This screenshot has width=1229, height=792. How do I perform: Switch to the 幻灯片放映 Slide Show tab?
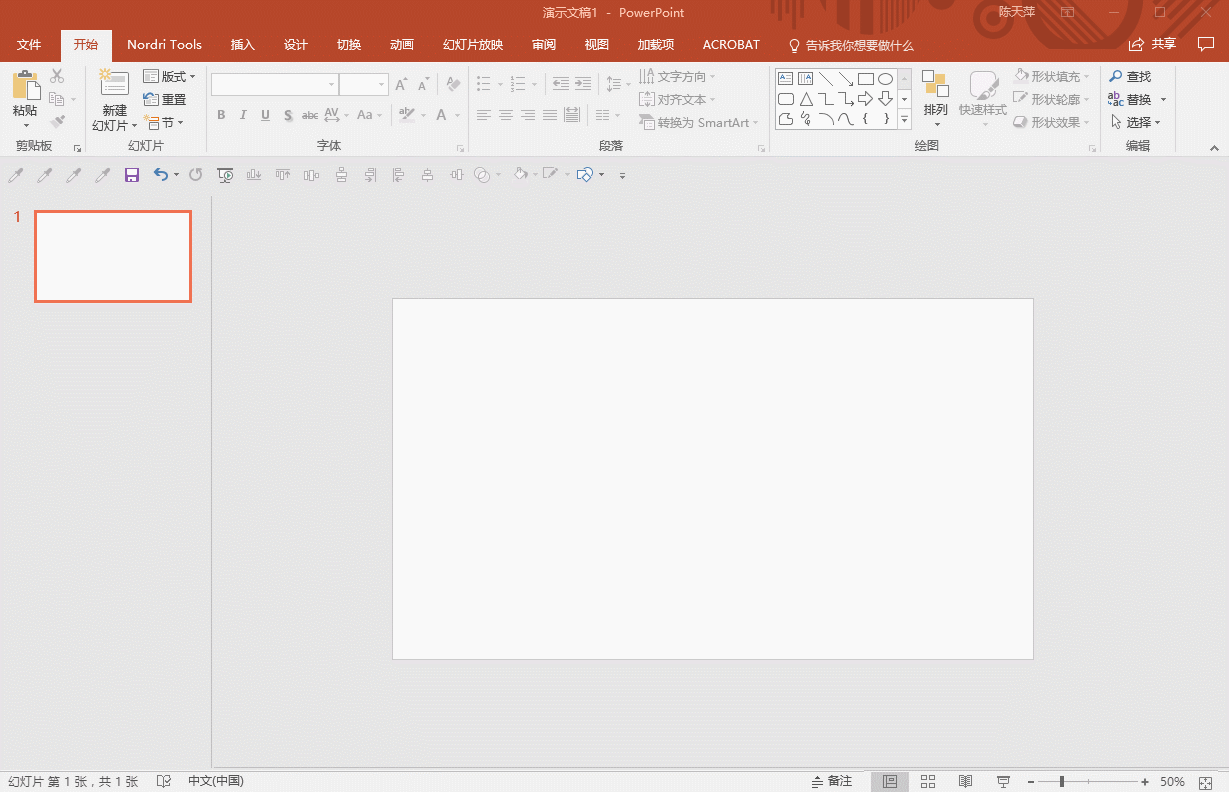[473, 45]
